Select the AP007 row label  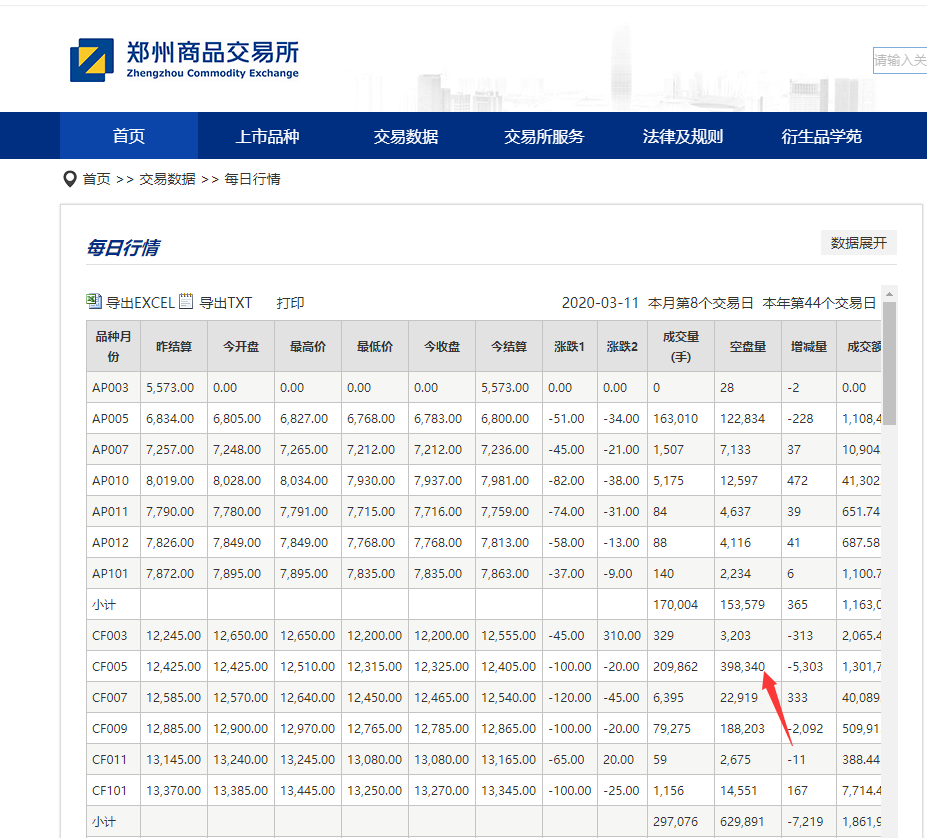coord(110,449)
